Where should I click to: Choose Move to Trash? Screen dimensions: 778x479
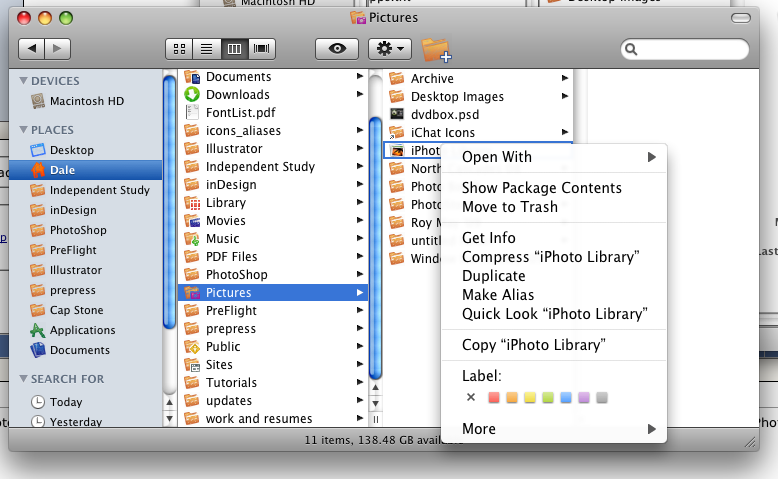554,206
